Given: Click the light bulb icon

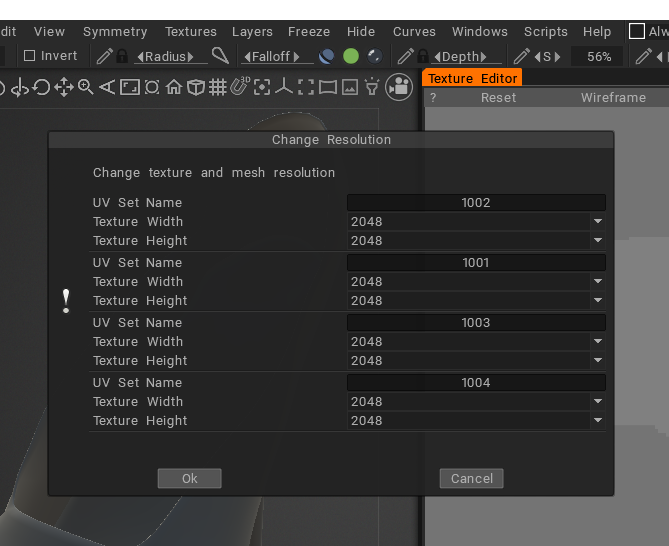Looking at the screenshot, I should [372, 88].
